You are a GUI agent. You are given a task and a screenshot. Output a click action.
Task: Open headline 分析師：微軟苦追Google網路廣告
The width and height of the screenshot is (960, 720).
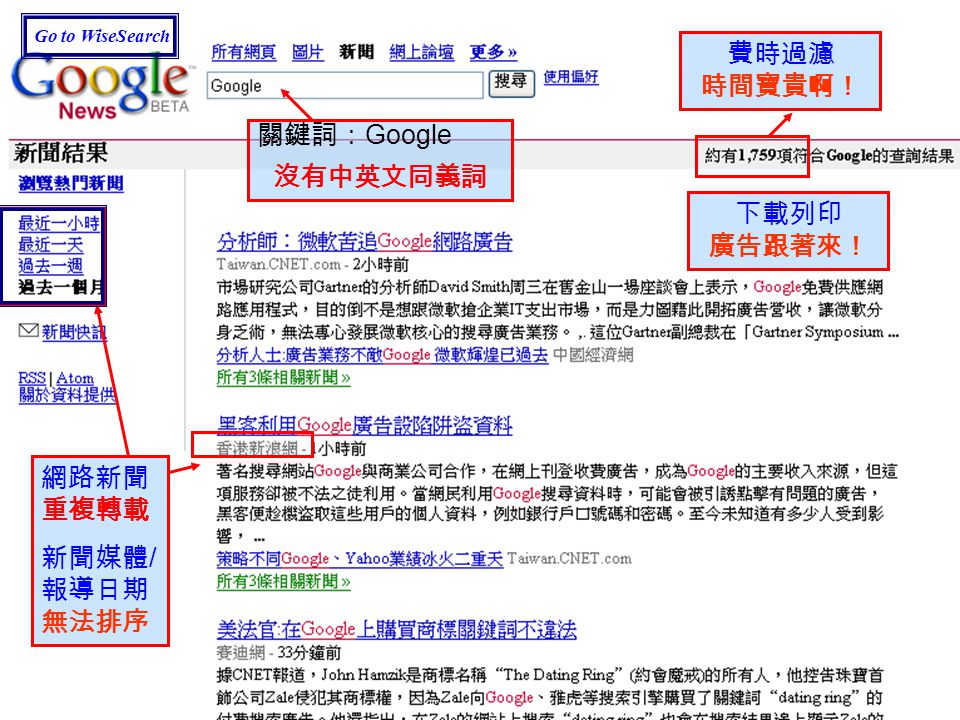coord(364,241)
